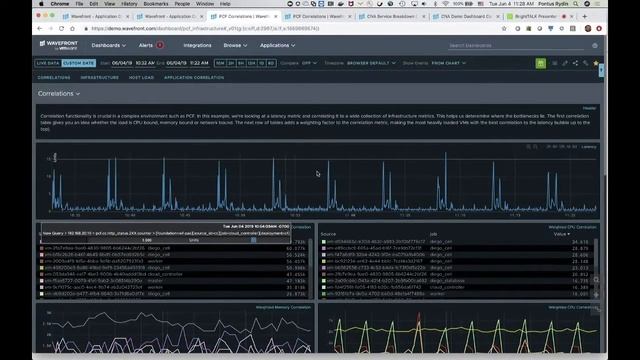
Task: Click the cloud_controller row in left table
Action: pyautogui.click(x=173, y=274)
